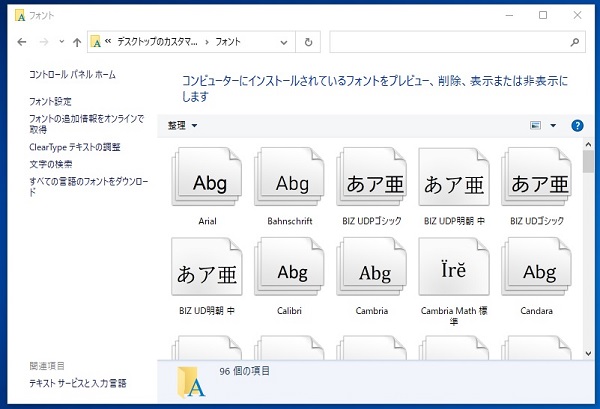The height and width of the screenshot is (409, 600).
Task: Refresh the font folder view
Action: pos(308,42)
